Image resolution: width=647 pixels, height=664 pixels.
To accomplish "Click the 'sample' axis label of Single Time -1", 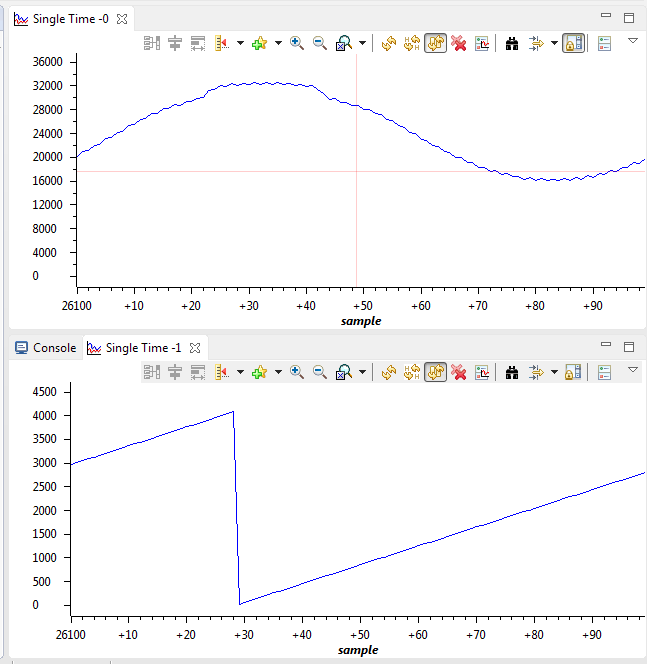I will [358, 650].
